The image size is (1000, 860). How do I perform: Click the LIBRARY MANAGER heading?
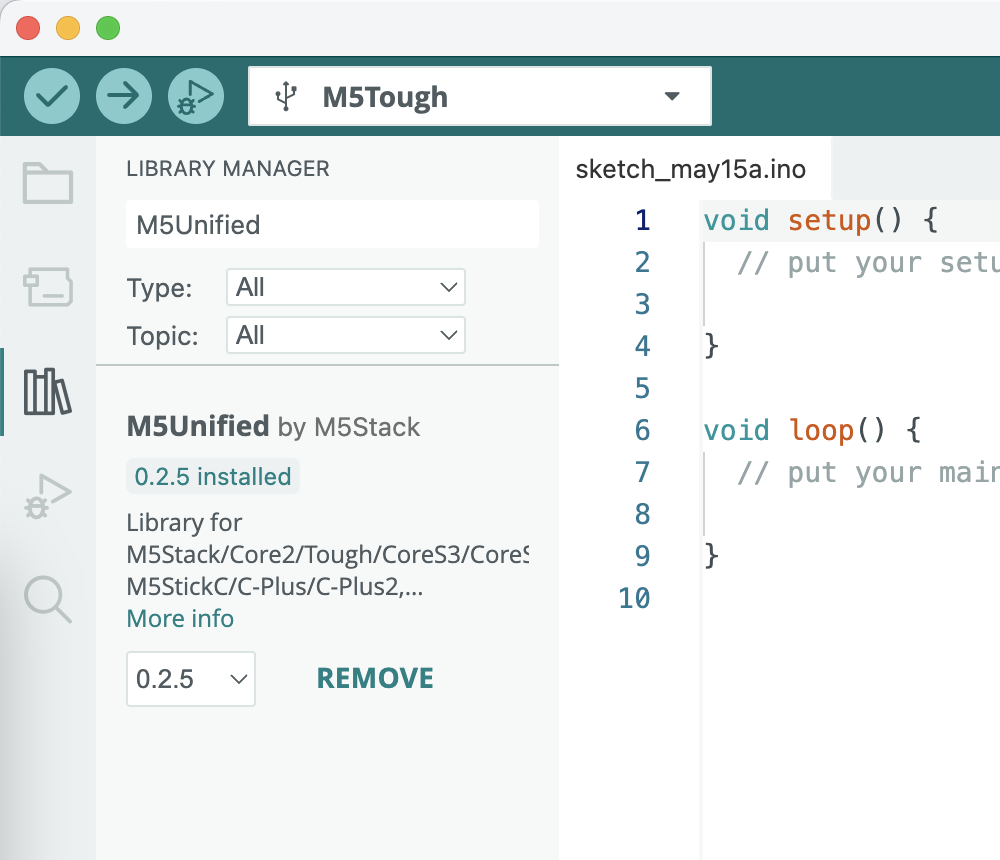pyautogui.click(x=228, y=168)
